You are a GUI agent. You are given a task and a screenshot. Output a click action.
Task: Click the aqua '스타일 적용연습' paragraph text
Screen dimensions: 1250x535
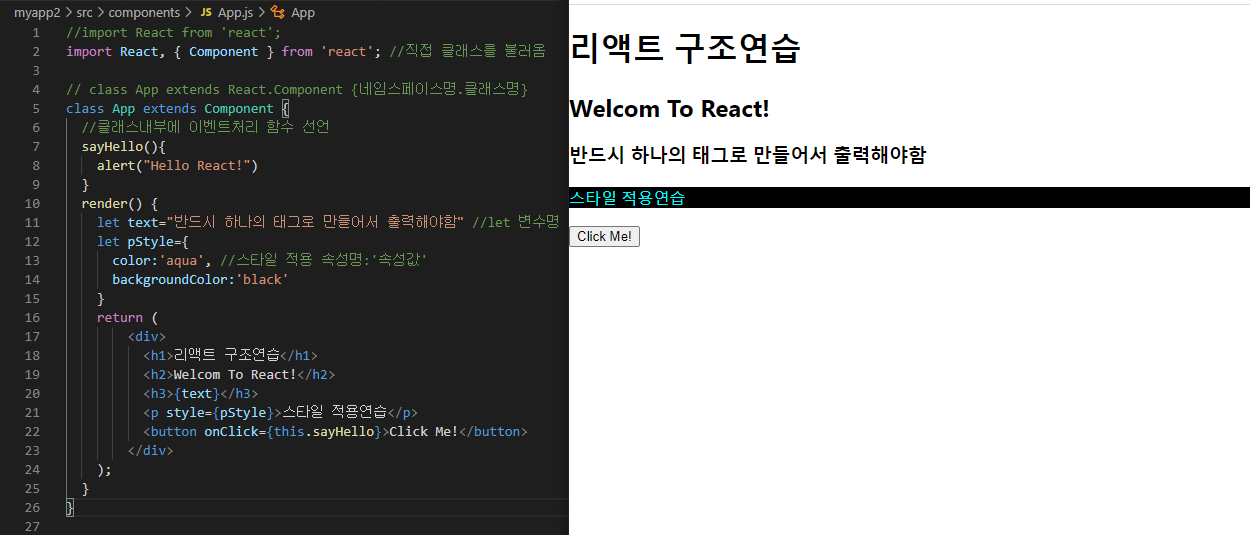point(627,198)
